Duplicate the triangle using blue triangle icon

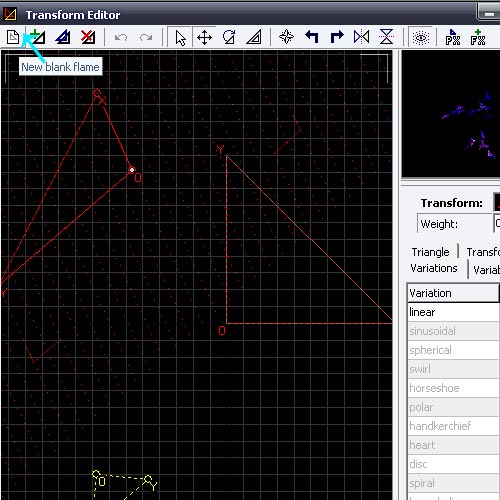[63, 37]
